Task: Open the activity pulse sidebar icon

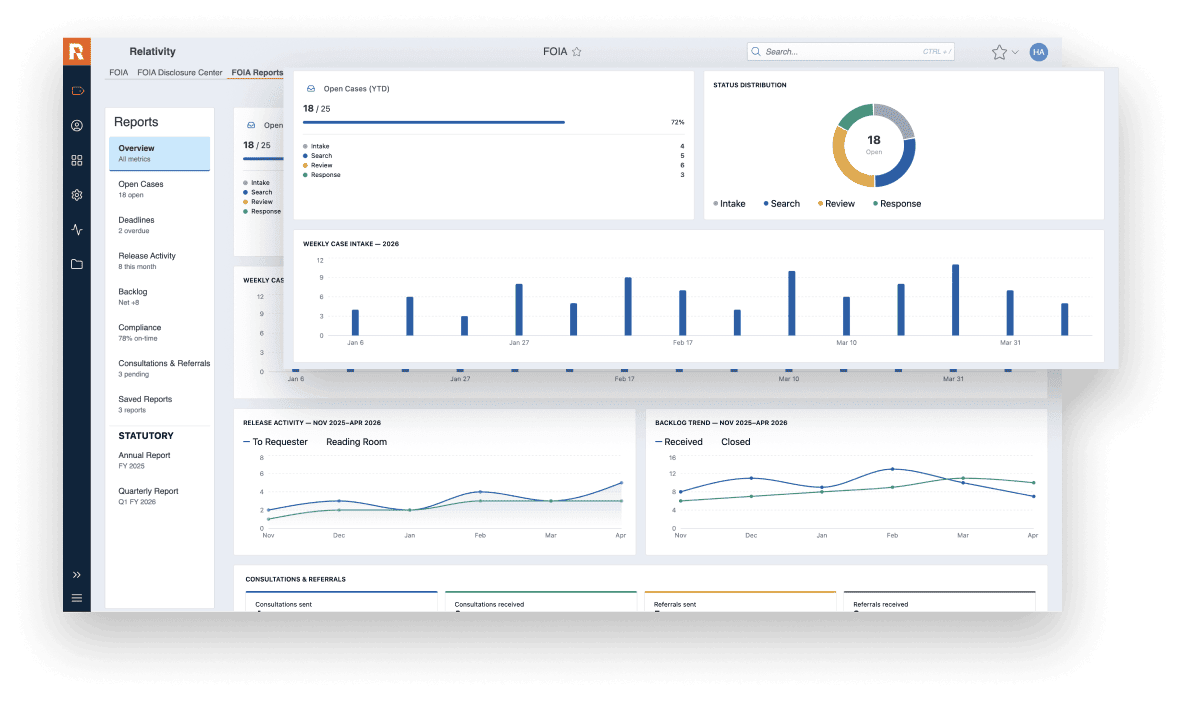Action: click(x=77, y=230)
